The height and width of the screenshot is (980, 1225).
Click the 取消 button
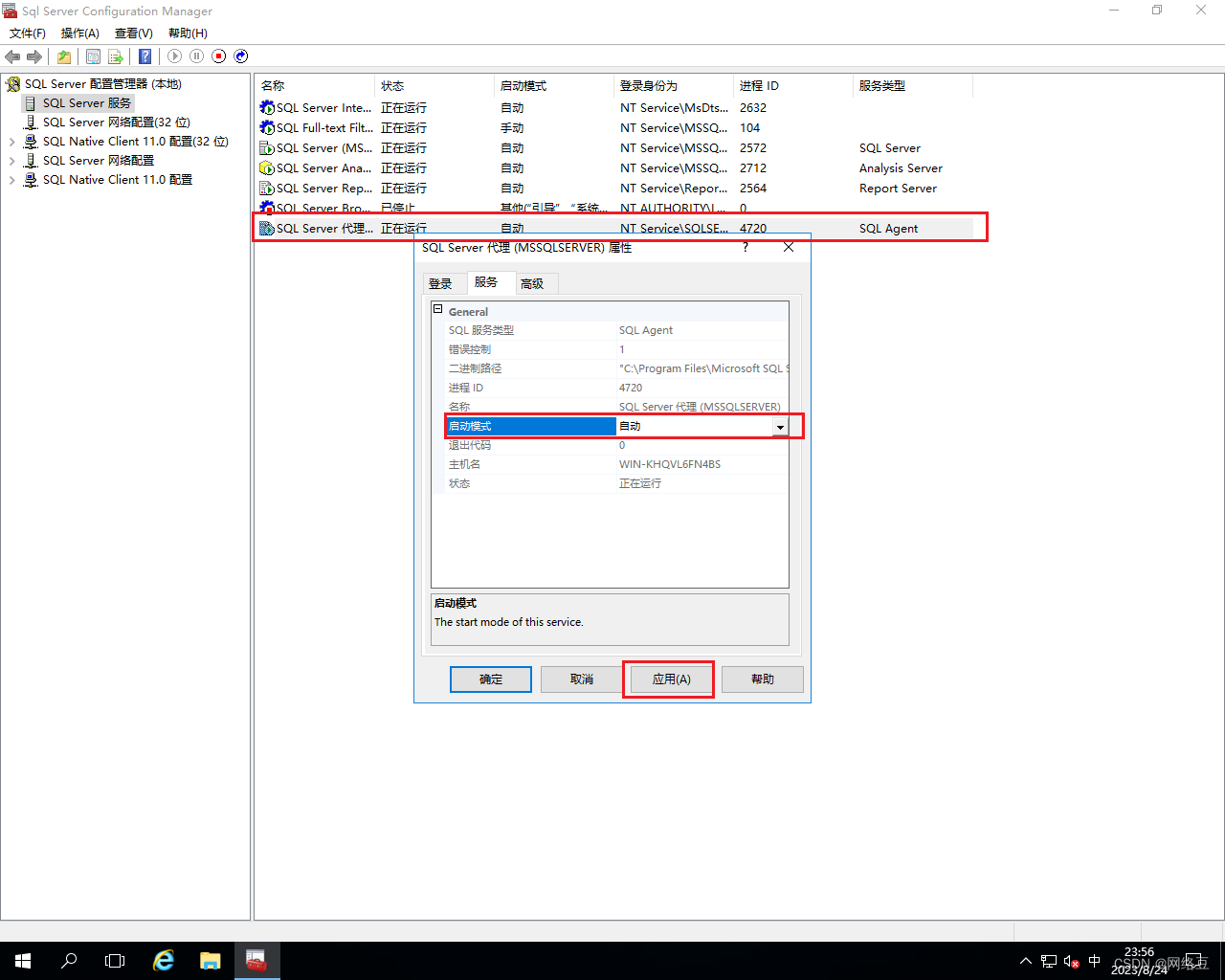(582, 679)
